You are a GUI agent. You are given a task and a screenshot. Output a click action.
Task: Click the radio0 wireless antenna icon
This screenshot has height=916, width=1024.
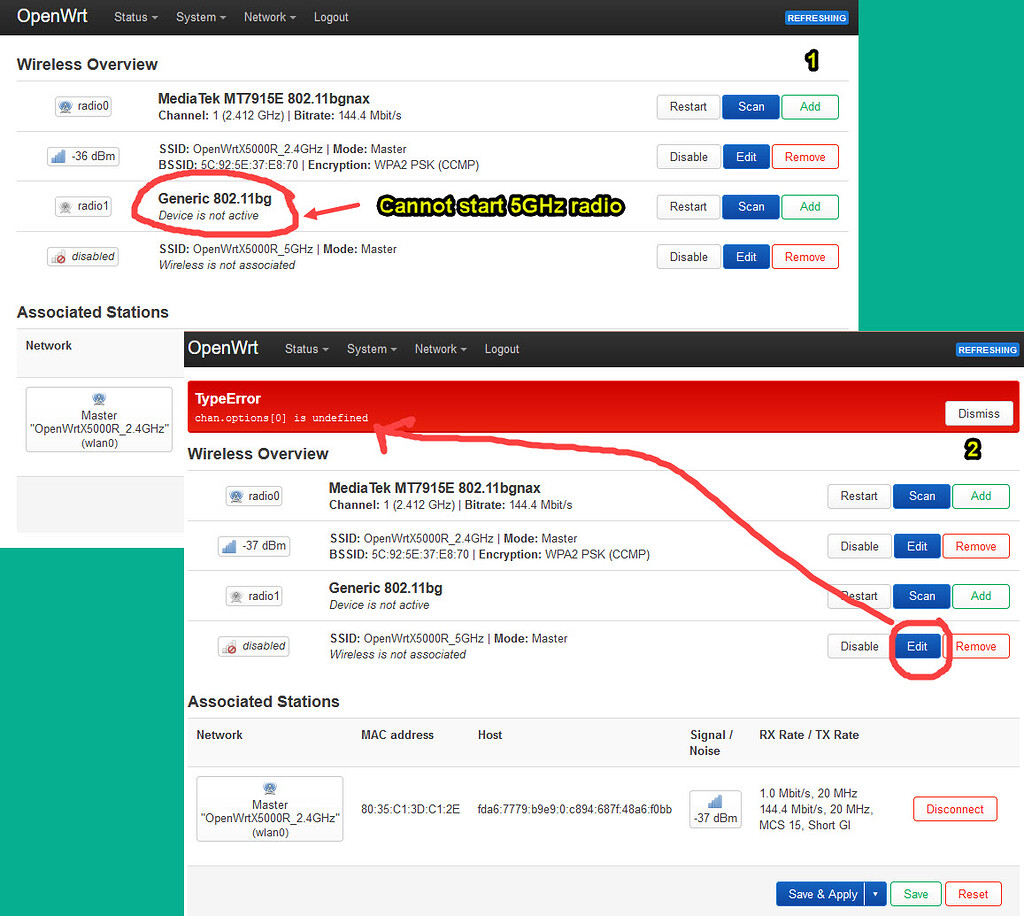tap(83, 106)
